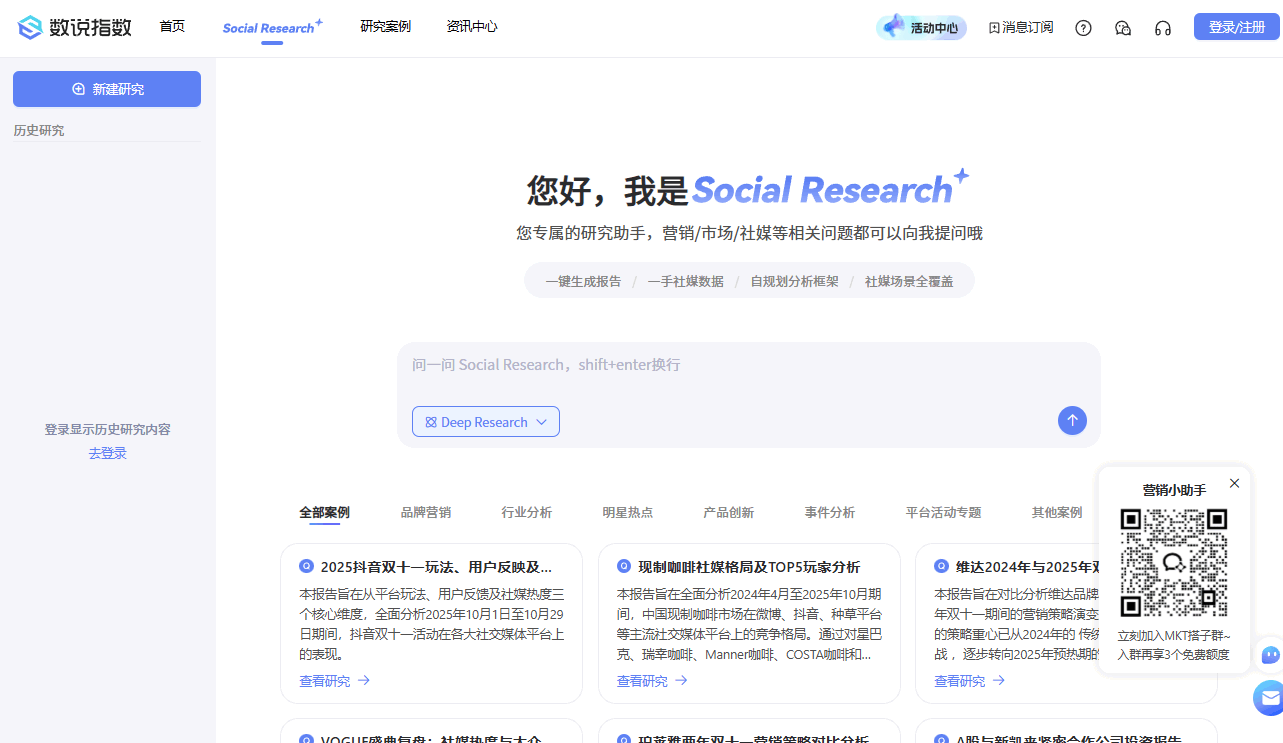1283x743 pixels.
Task: Click the 去登录 link in sidebar
Action: [107, 453]
